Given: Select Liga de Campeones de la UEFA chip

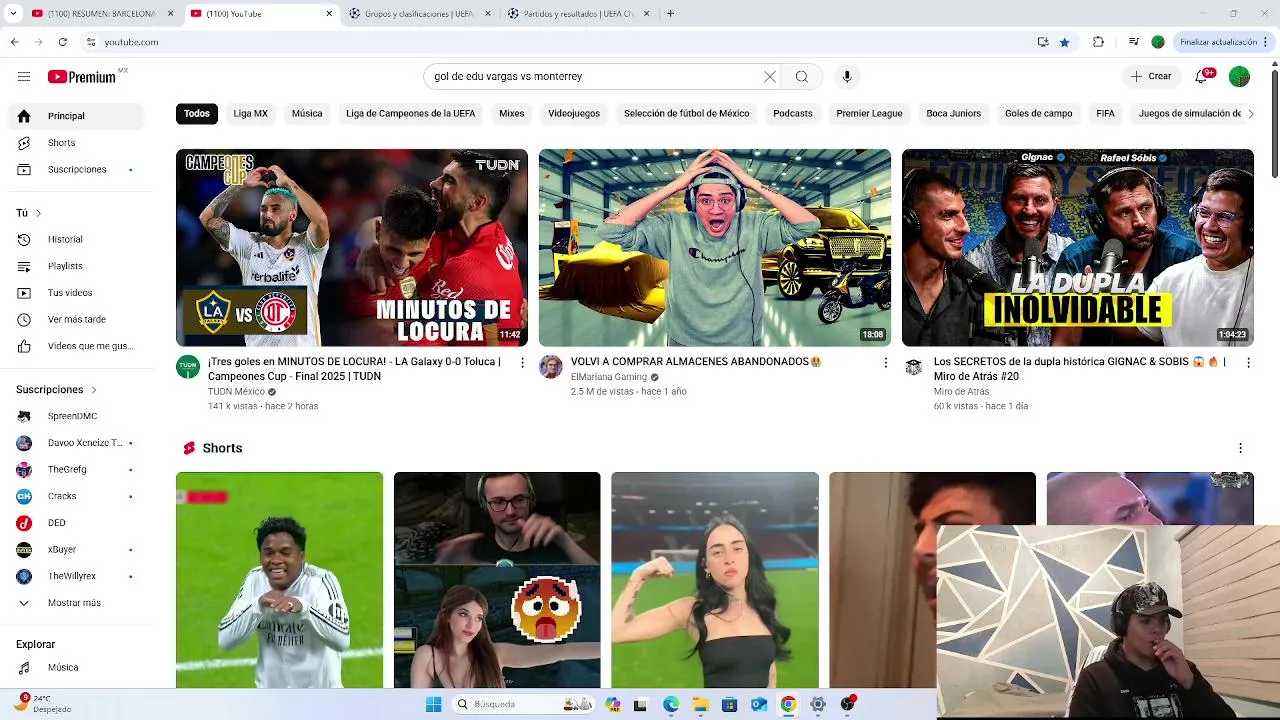Looking at the screenshot, I should 411,114.
